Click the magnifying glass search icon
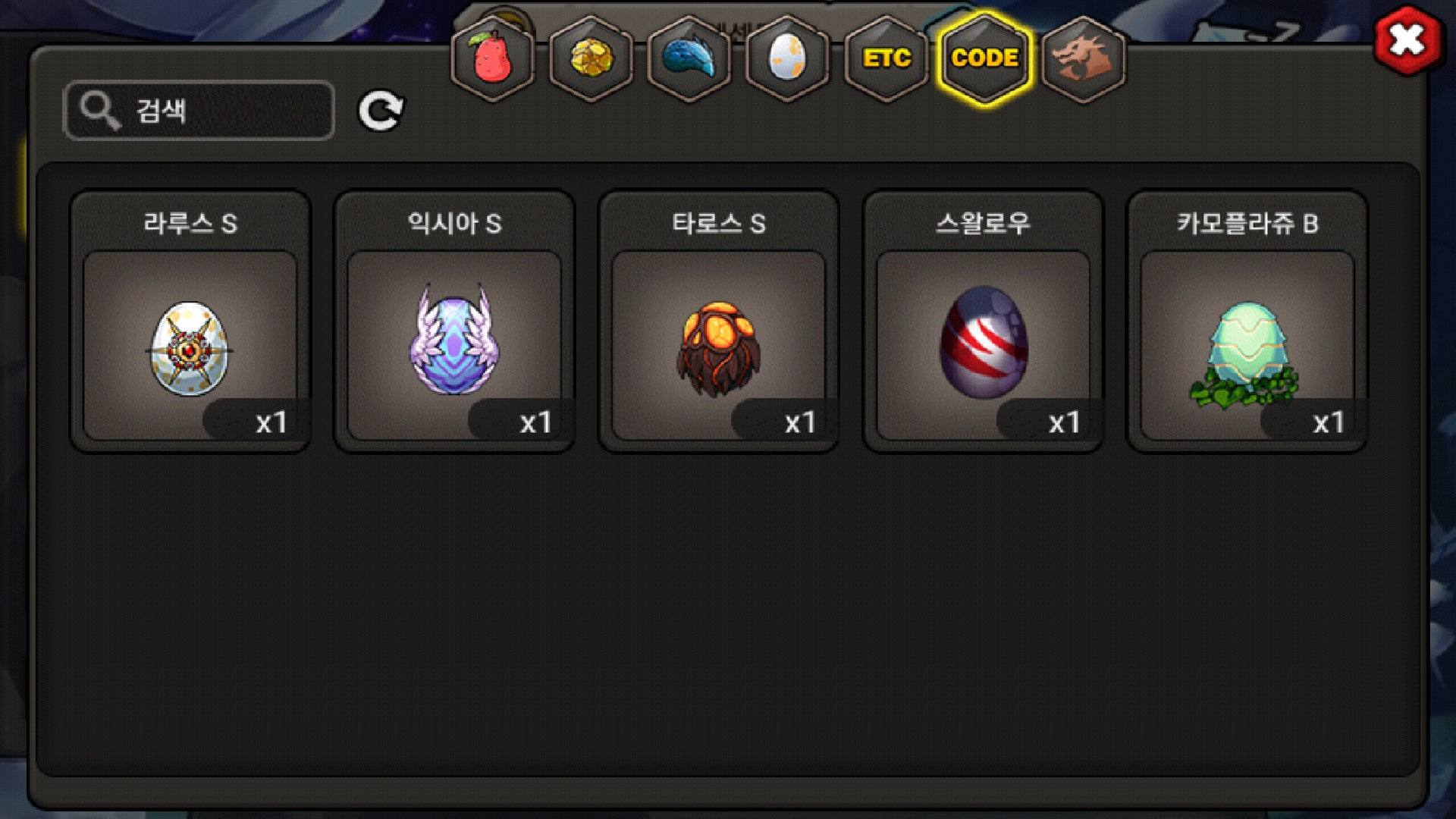 (100, 111)
